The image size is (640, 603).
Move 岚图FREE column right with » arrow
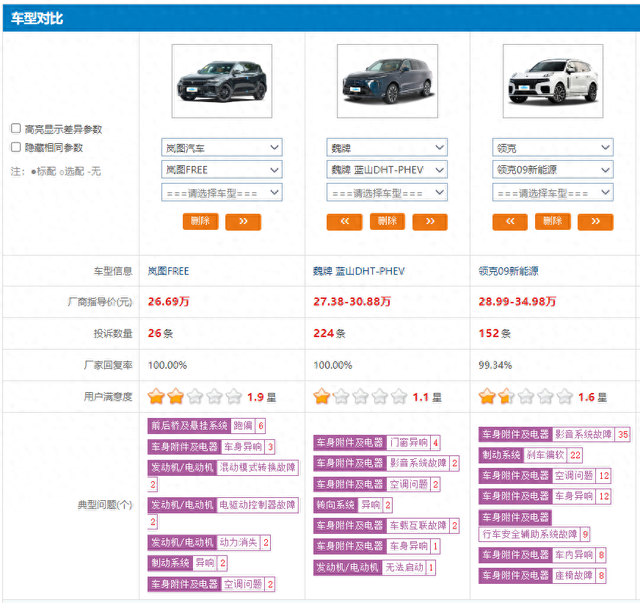point(243,222)
